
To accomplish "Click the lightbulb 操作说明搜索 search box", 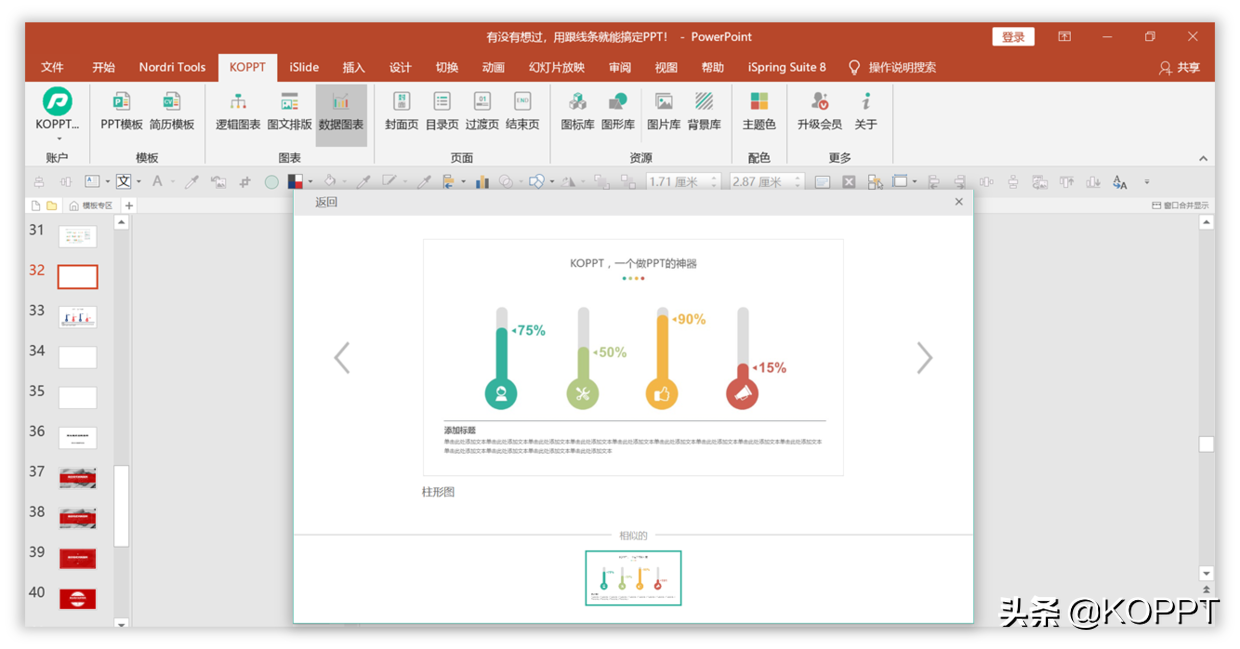I will point(892,67).
